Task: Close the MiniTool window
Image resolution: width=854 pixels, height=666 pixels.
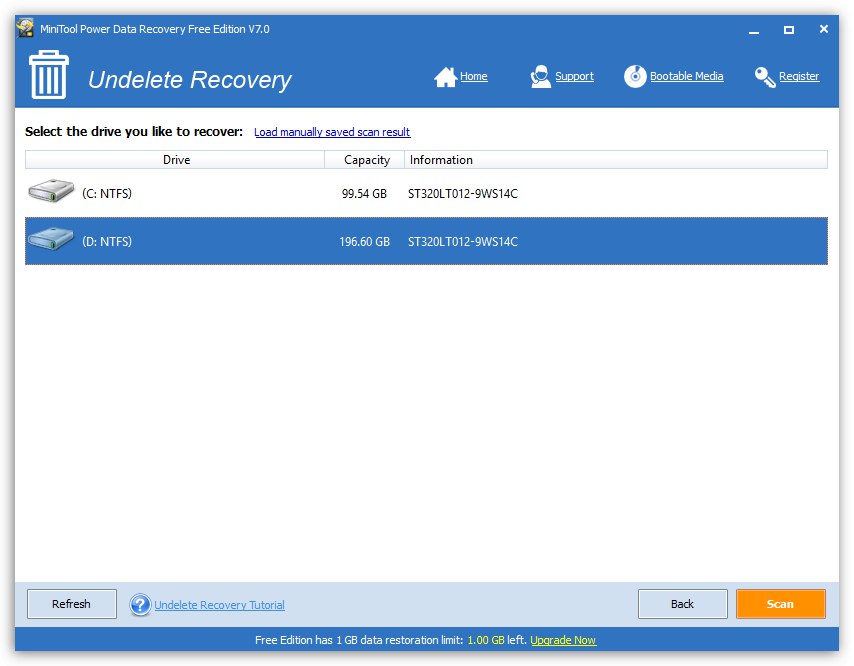Action: 824,29
